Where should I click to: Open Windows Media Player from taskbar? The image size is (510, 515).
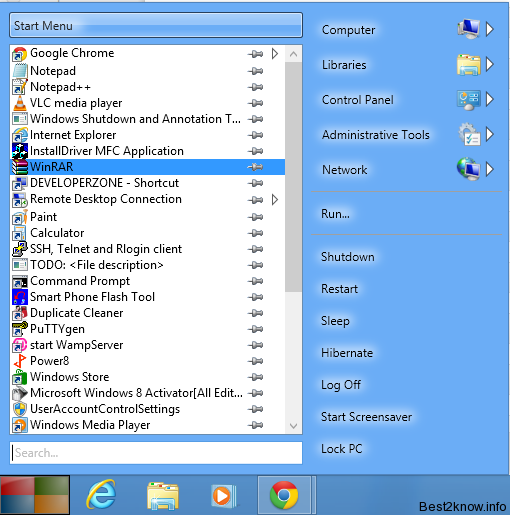[x=224, y=496]
